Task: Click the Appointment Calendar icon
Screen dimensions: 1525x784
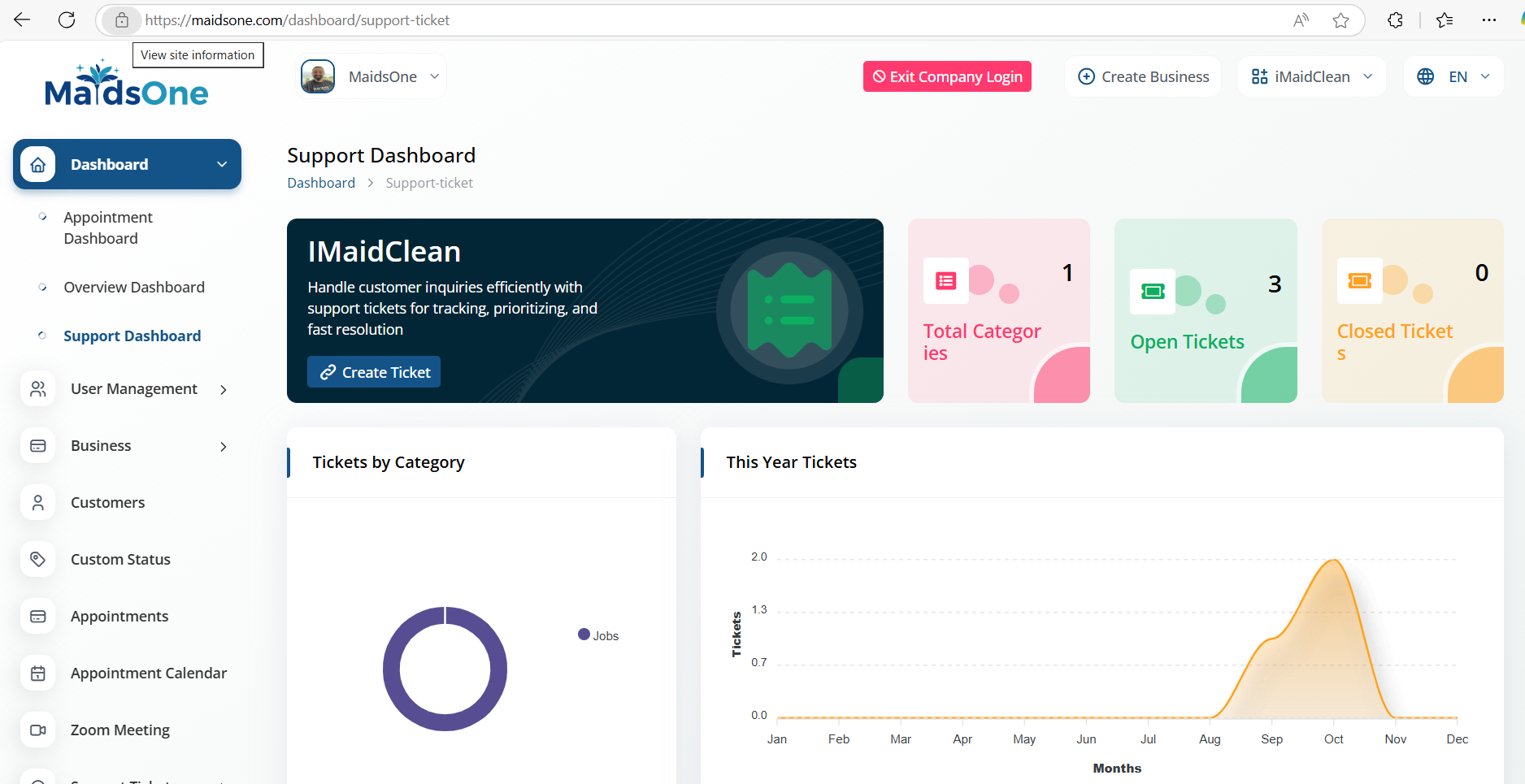Action: tap(38, 674)
